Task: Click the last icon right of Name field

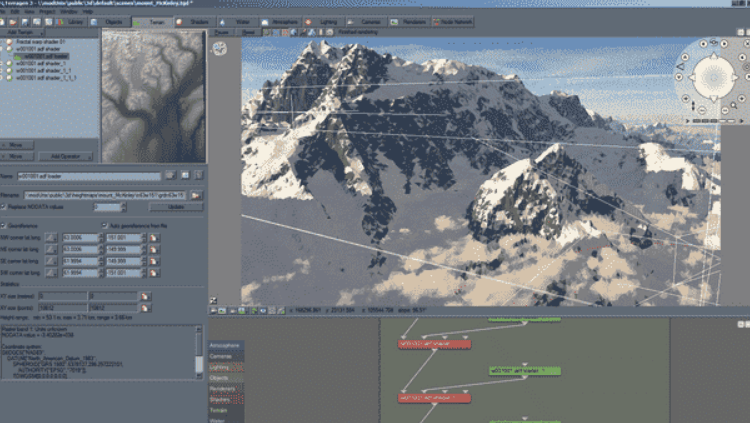Action: pos(199,176)
